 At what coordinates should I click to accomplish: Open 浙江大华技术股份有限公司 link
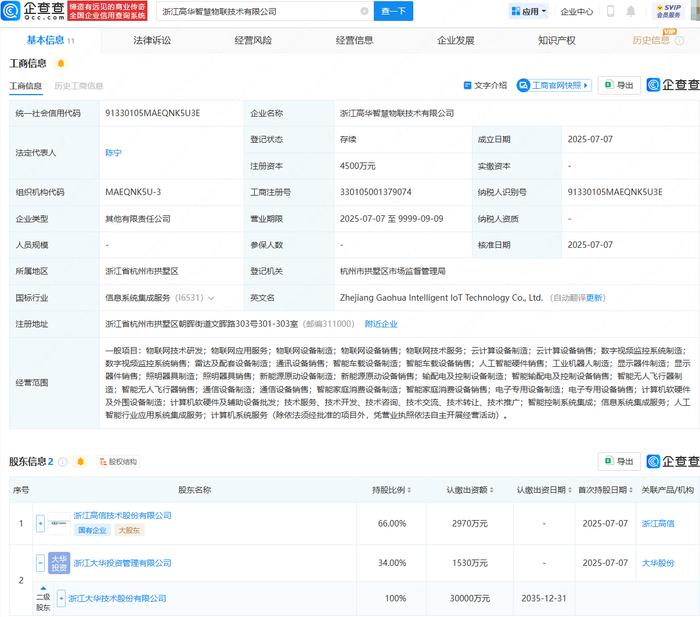point(117,598)
